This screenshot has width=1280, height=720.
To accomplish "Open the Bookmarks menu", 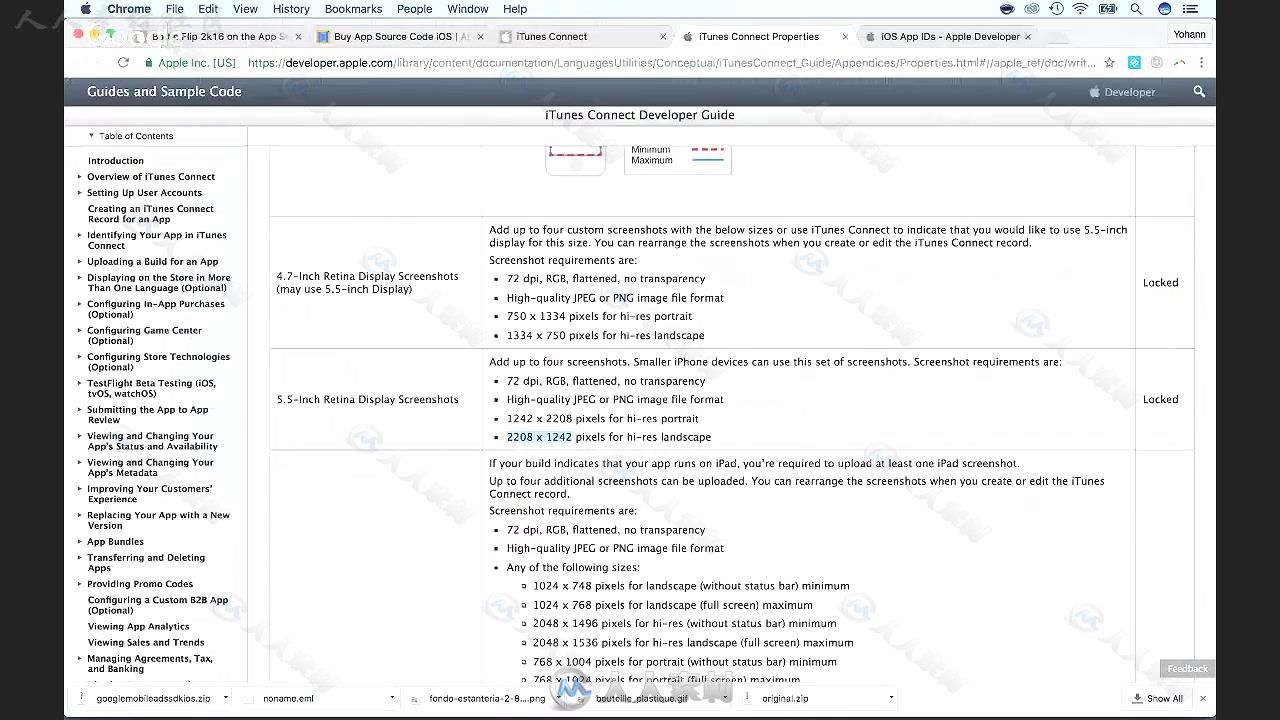I will pos(353,9).
